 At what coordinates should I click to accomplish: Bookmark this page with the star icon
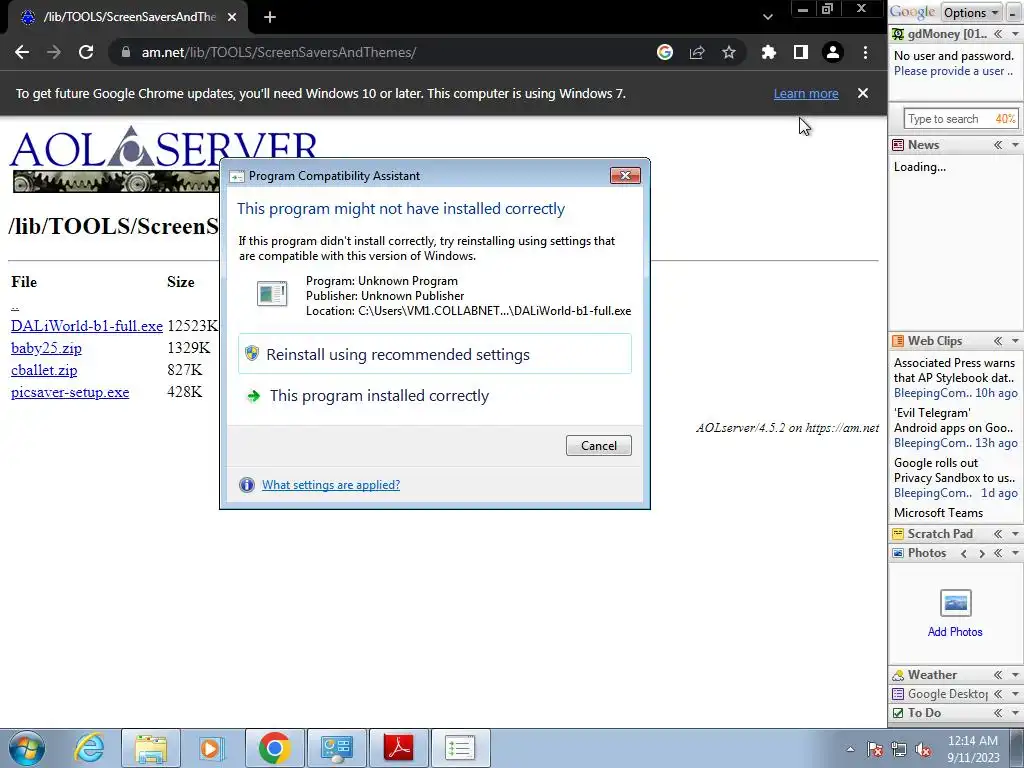pos(729,52)
